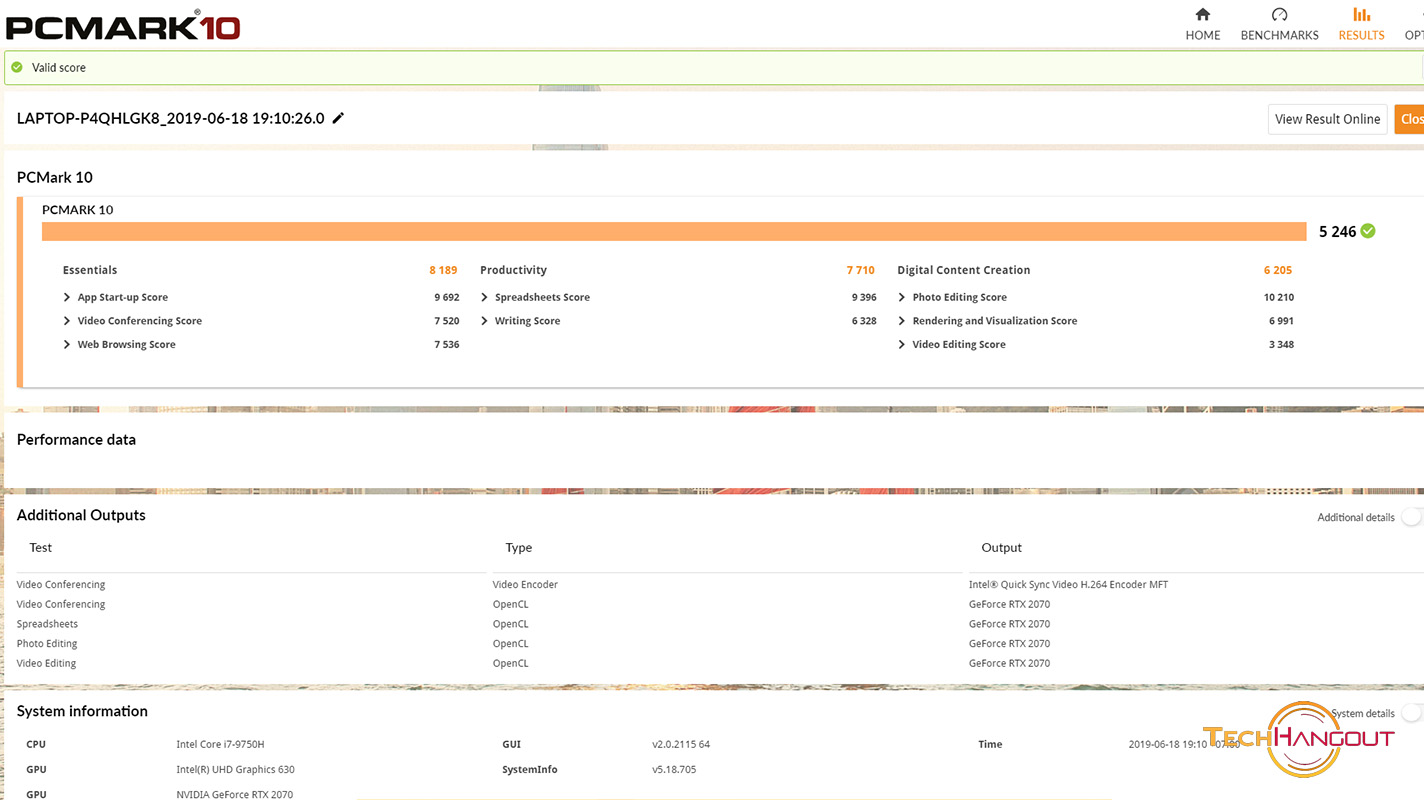The height and width of the screenshot is (800, 1424).
Task: Click the overall score 5 246
Action: click(x=1337, y=231)
